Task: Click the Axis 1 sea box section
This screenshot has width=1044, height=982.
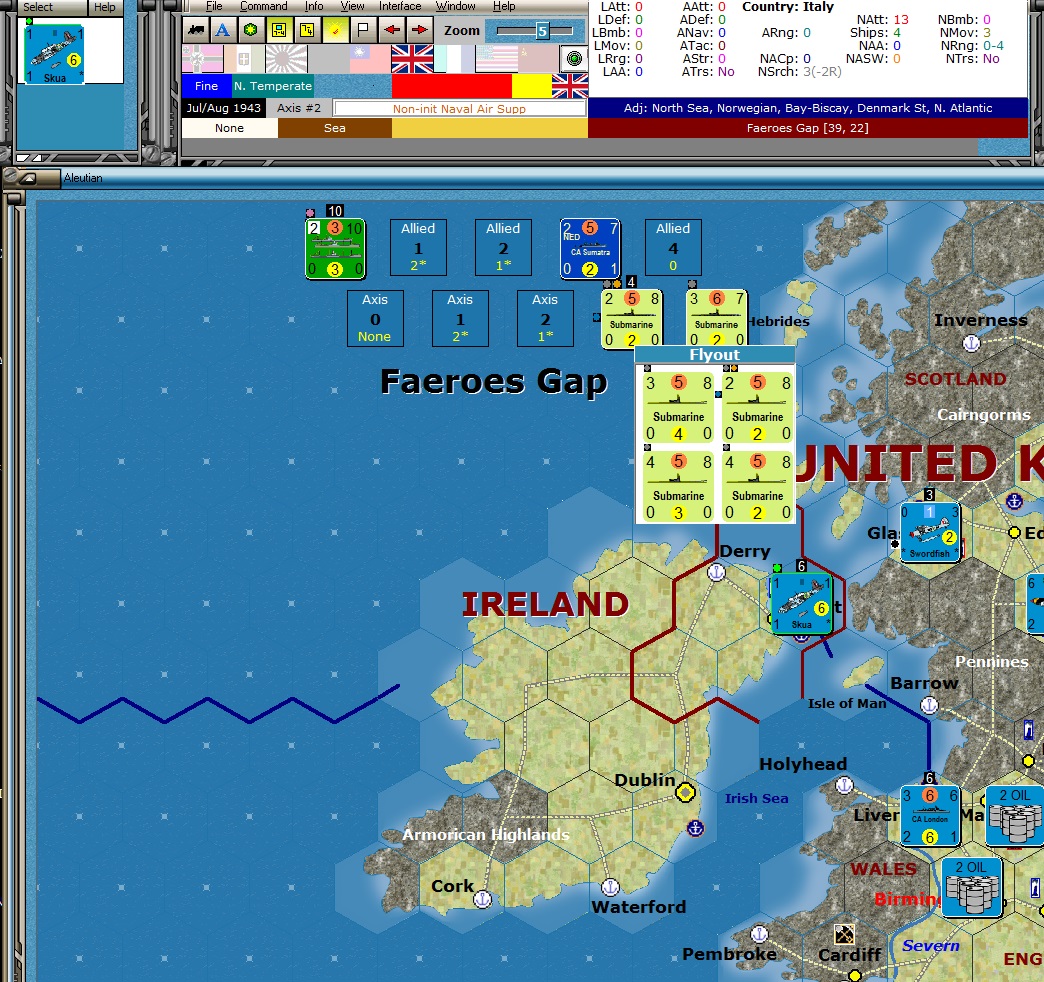Action: click(x=460, y=318)
